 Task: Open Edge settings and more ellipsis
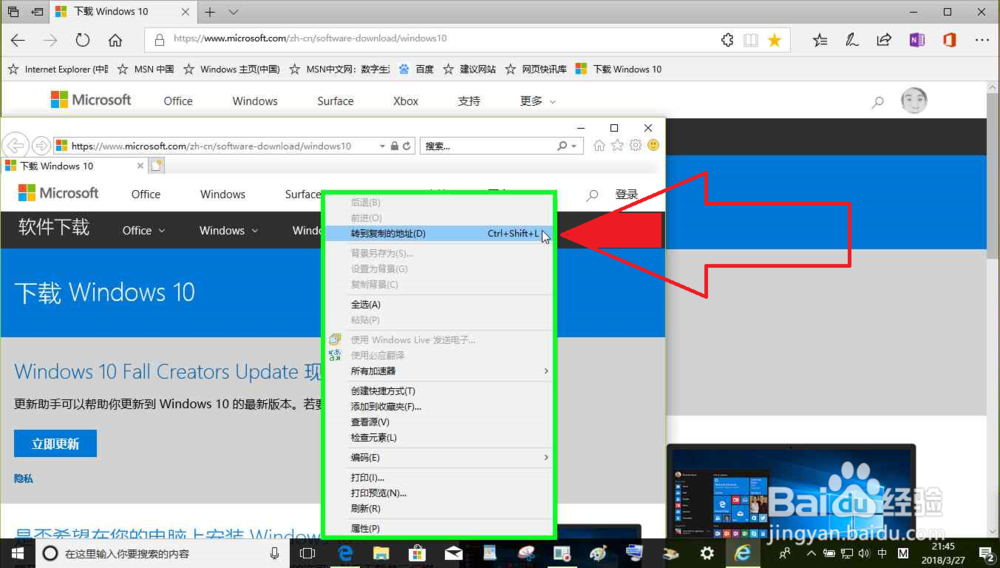(982, 40)
